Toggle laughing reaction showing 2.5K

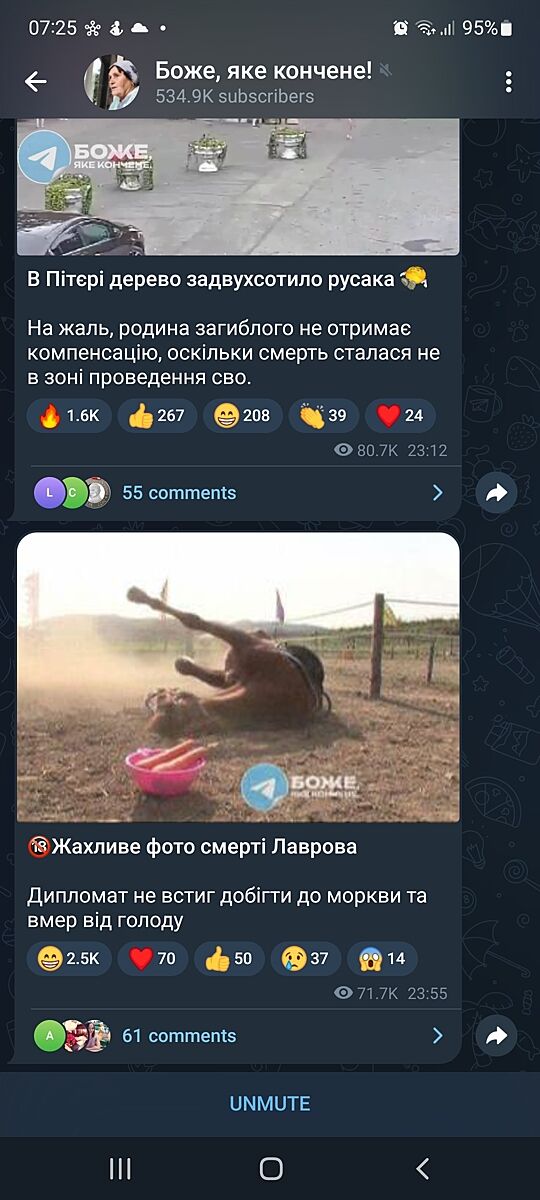click(69, 959)
